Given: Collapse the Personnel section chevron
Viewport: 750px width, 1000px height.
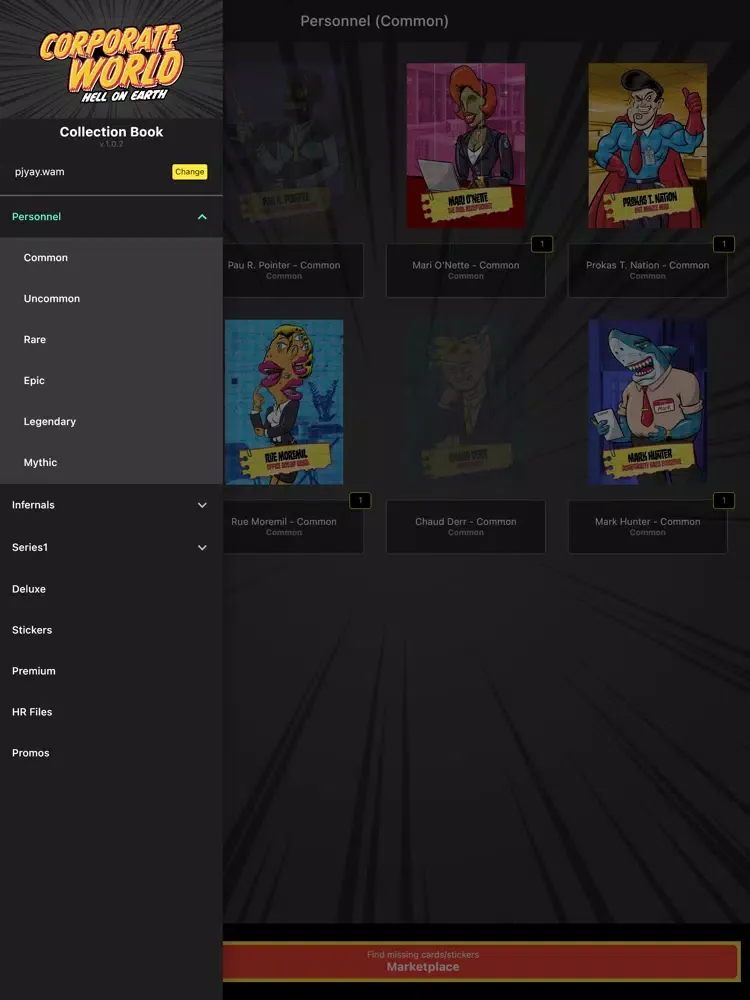Looking at the screenshot, I should pos(202,217).
